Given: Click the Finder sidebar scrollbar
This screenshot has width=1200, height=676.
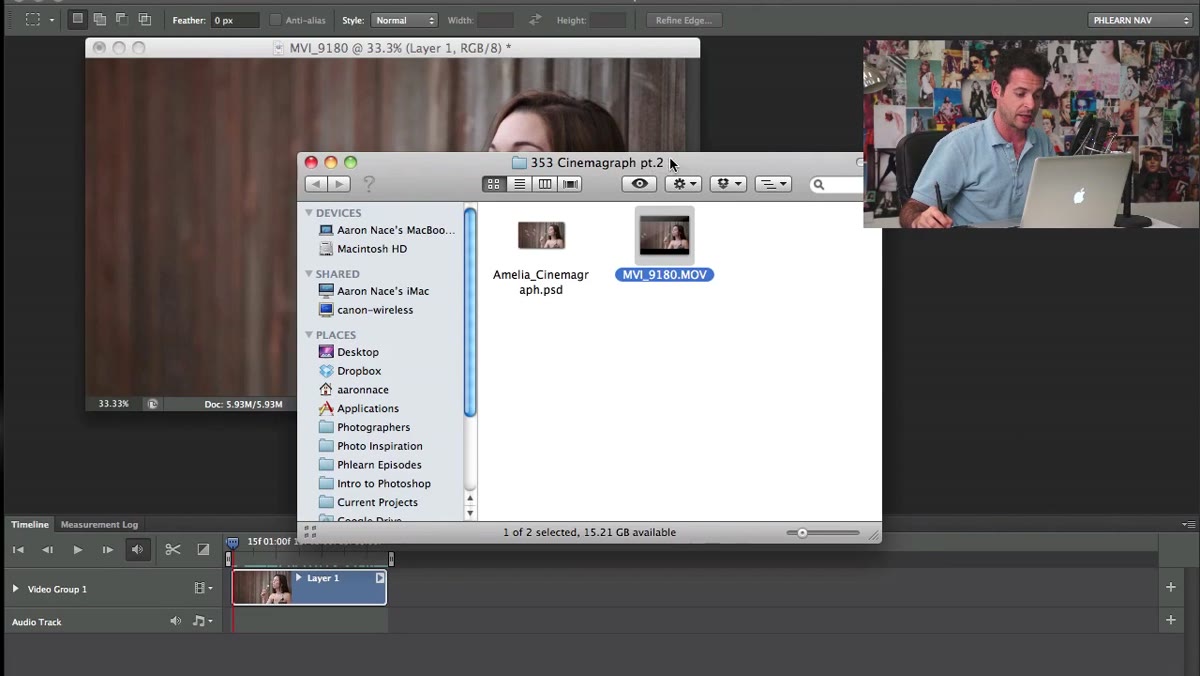Looking at the screenshot, I should pyautogui.click(x=470, y=311).
